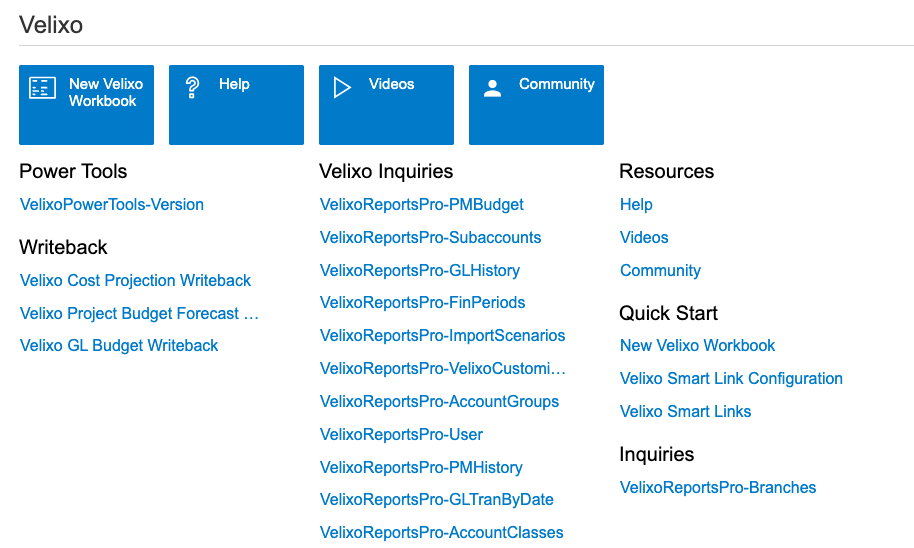Click the Power Tools section heading

click(73, 171)
